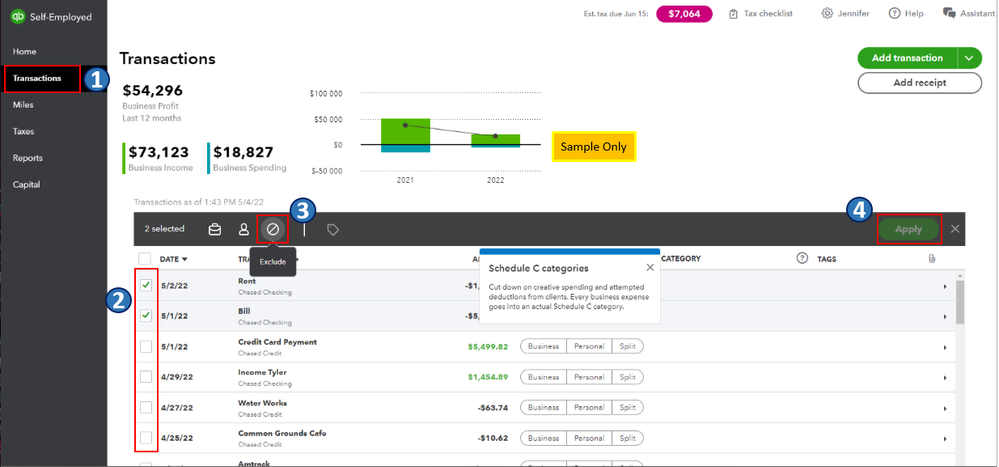Screen dimensions: 999x467
Task: Click the Add transaction button
Action: (x=907, y=58)
